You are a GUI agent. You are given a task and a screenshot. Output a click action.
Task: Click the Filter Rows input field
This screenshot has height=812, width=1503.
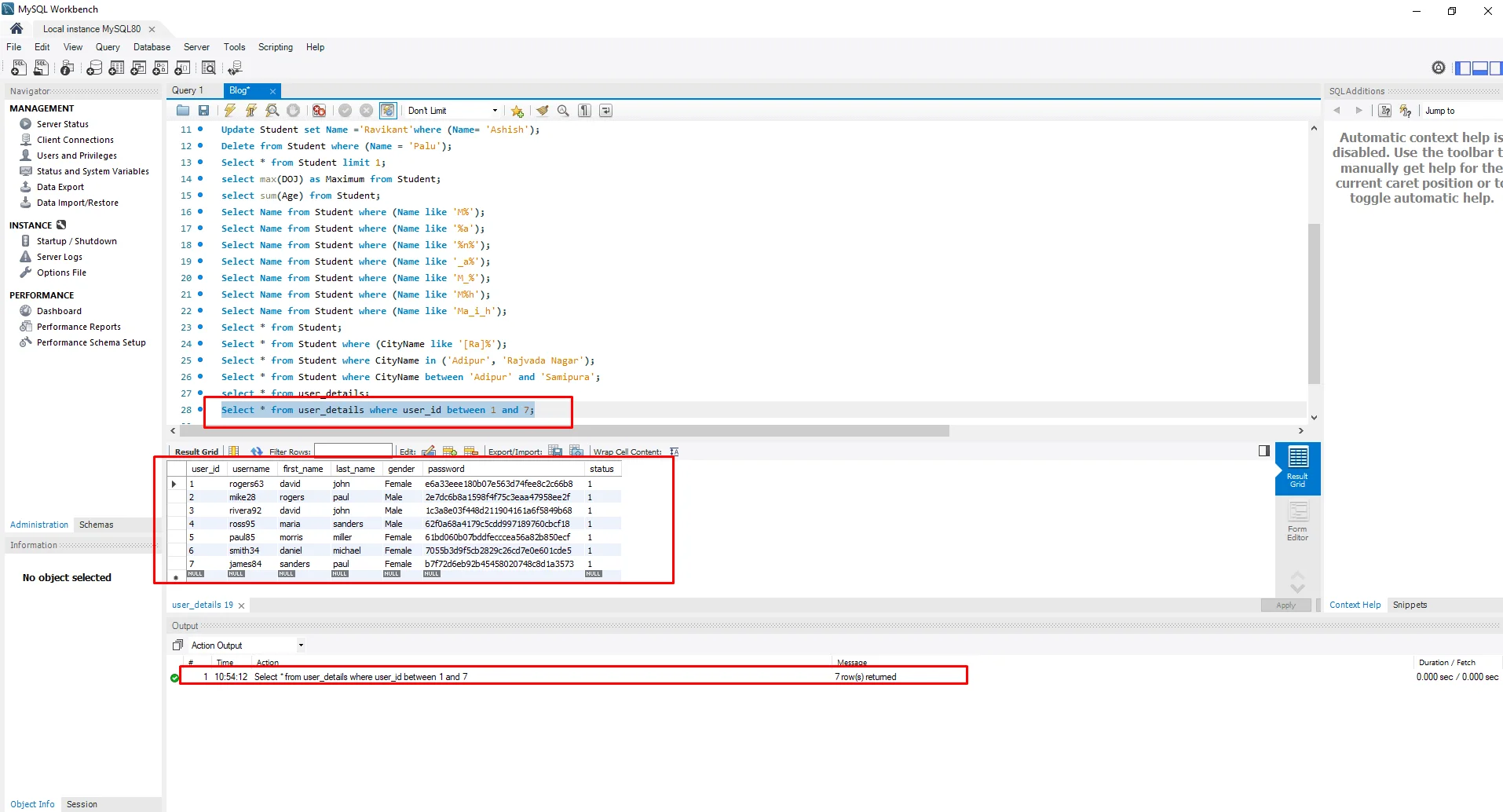pos(353,451)
